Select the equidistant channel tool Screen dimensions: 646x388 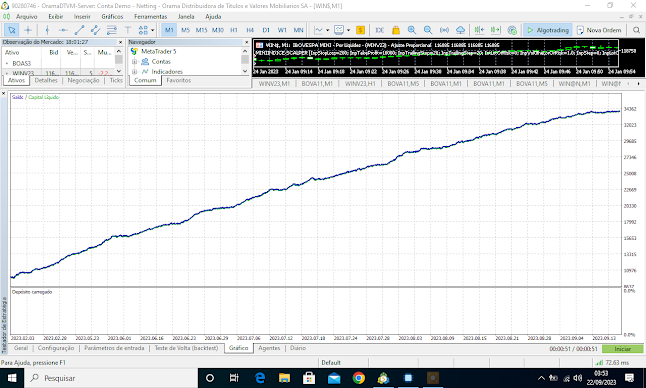[x=96, y=30]
